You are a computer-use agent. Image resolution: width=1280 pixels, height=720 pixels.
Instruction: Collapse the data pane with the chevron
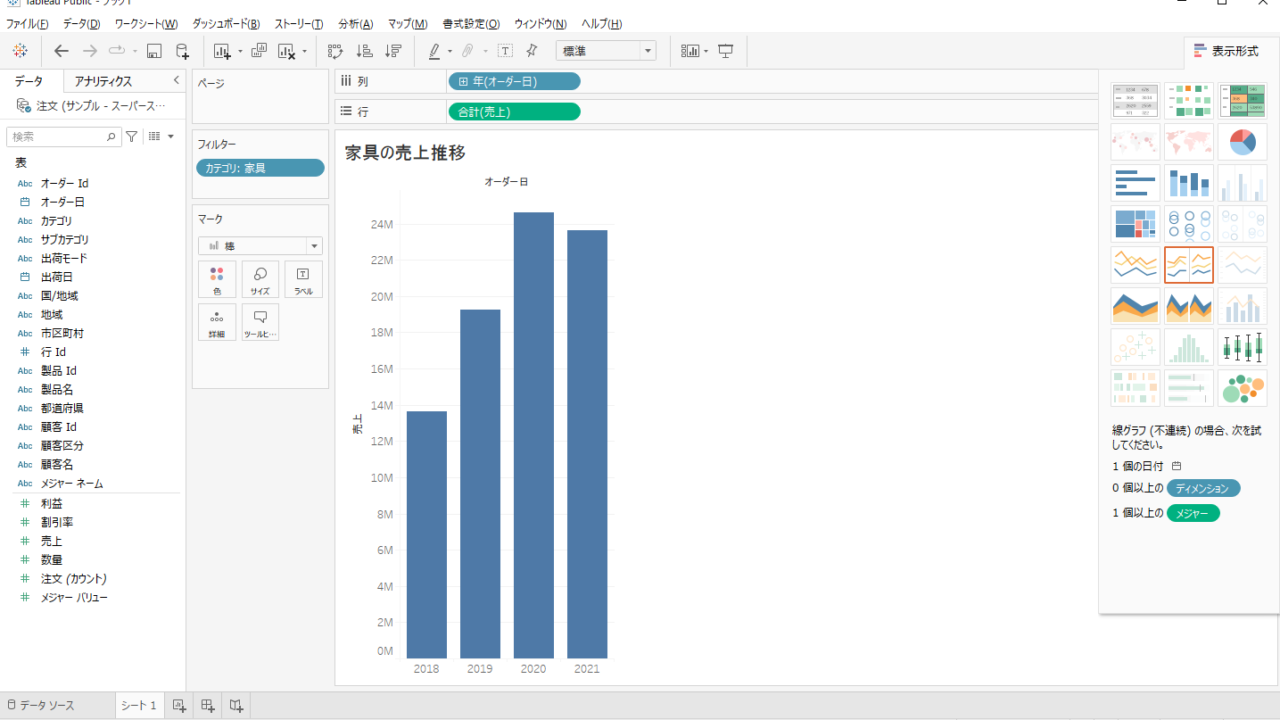[x=176, y=80]
